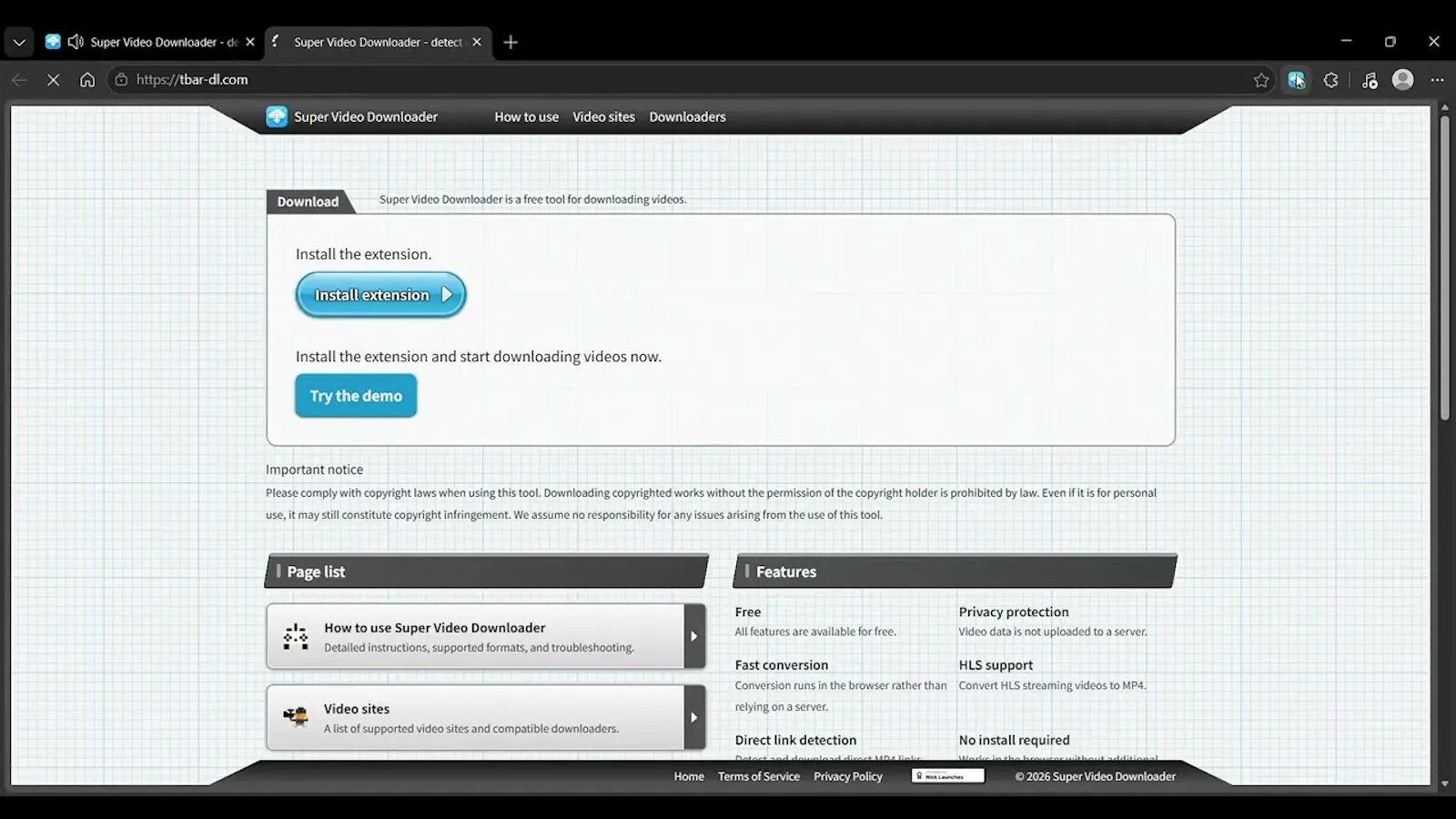Click the Free feature title

748,612
